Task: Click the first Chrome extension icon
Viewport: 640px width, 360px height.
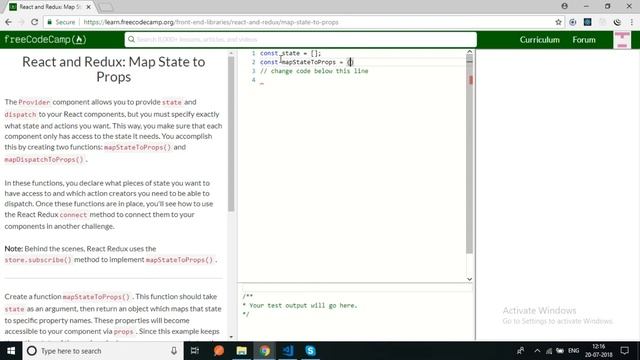Action: (x=573, y=22)
